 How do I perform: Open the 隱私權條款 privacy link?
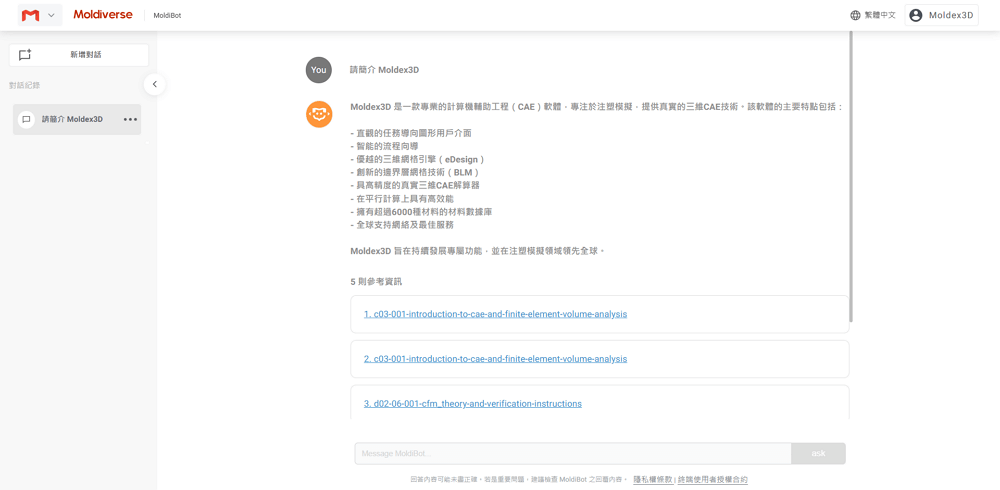[653, 479]
